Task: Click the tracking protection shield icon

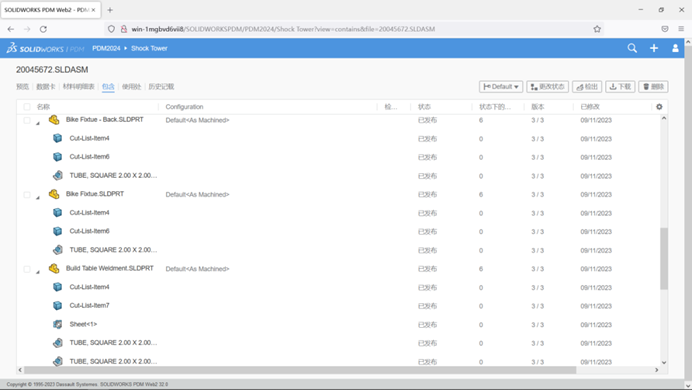Action: tap(111, 29)
